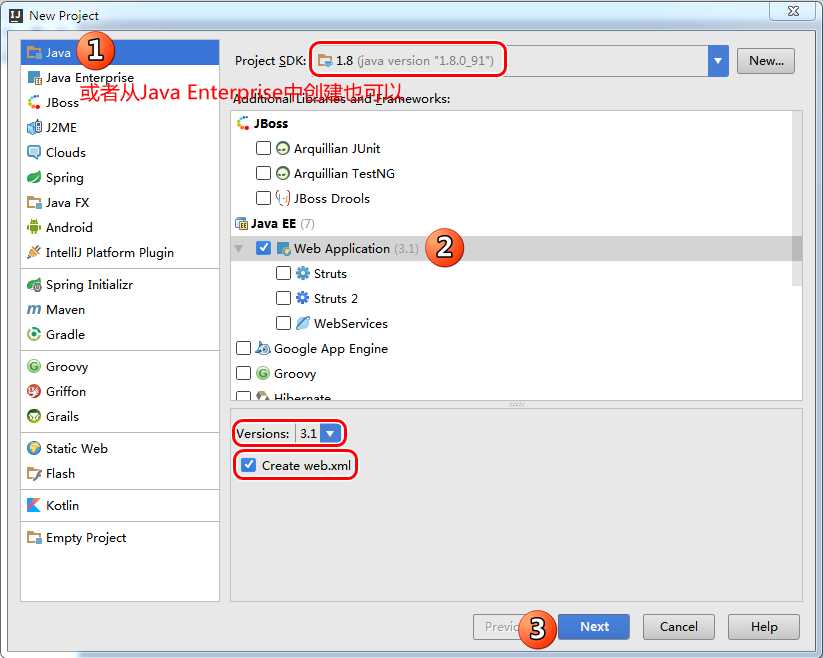The height and width of the screenshot is (658, 823).
Task: Tick the Struts checkbox
Action: point(283,273)
